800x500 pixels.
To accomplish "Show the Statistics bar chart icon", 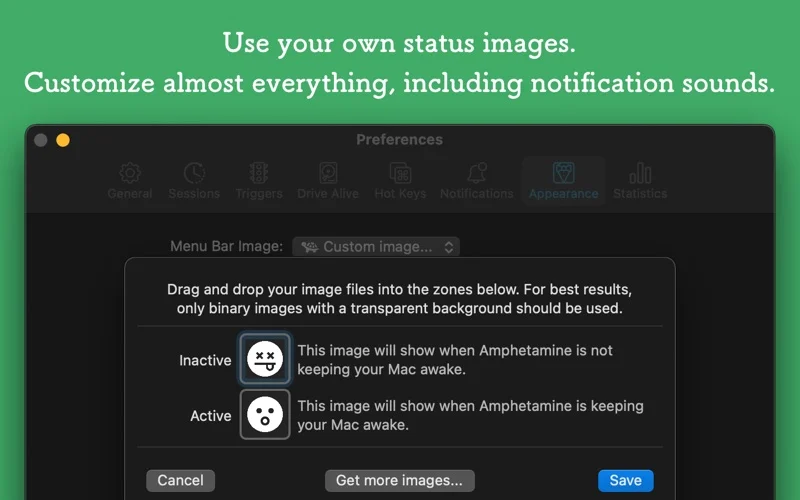I will pos(640,173).
